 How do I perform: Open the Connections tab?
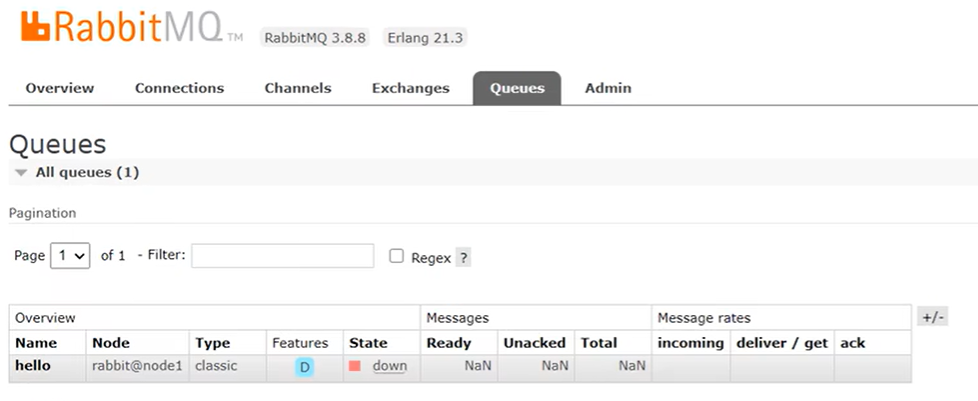pyautogui.click(x=180, y=88)
